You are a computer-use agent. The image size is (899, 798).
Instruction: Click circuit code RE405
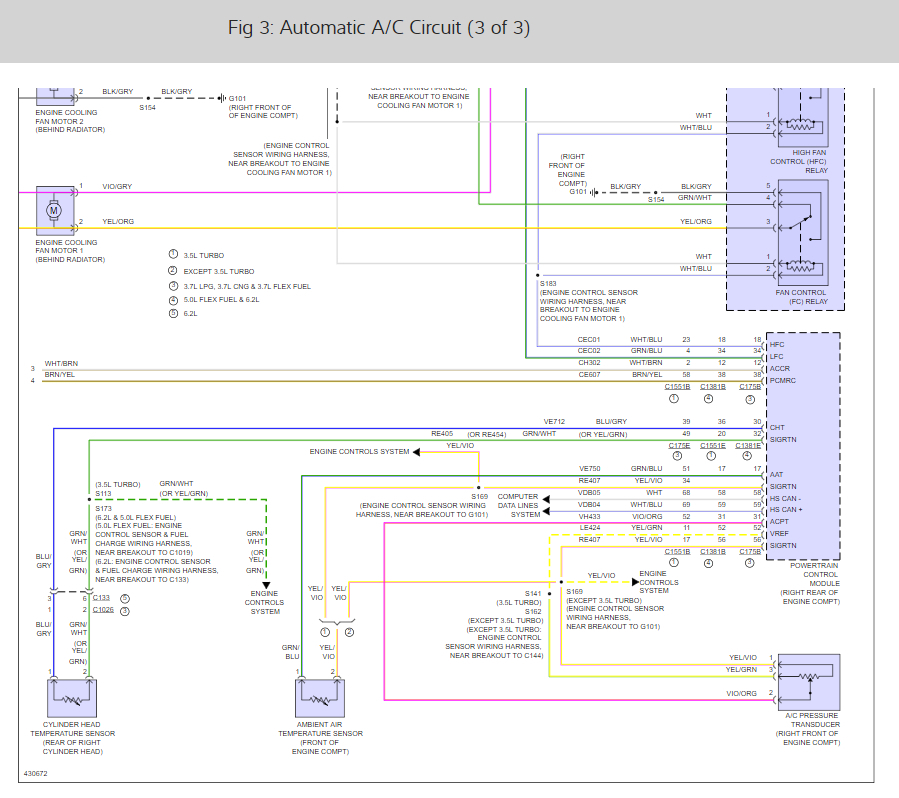click(x=442, y=433)
